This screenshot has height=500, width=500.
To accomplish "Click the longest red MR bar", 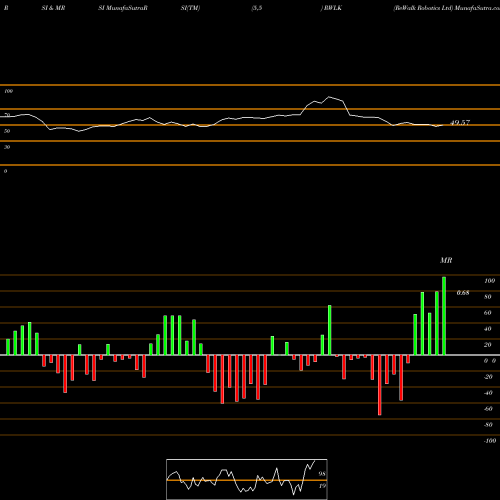I will pyautogui.click(x=380, y=385).
